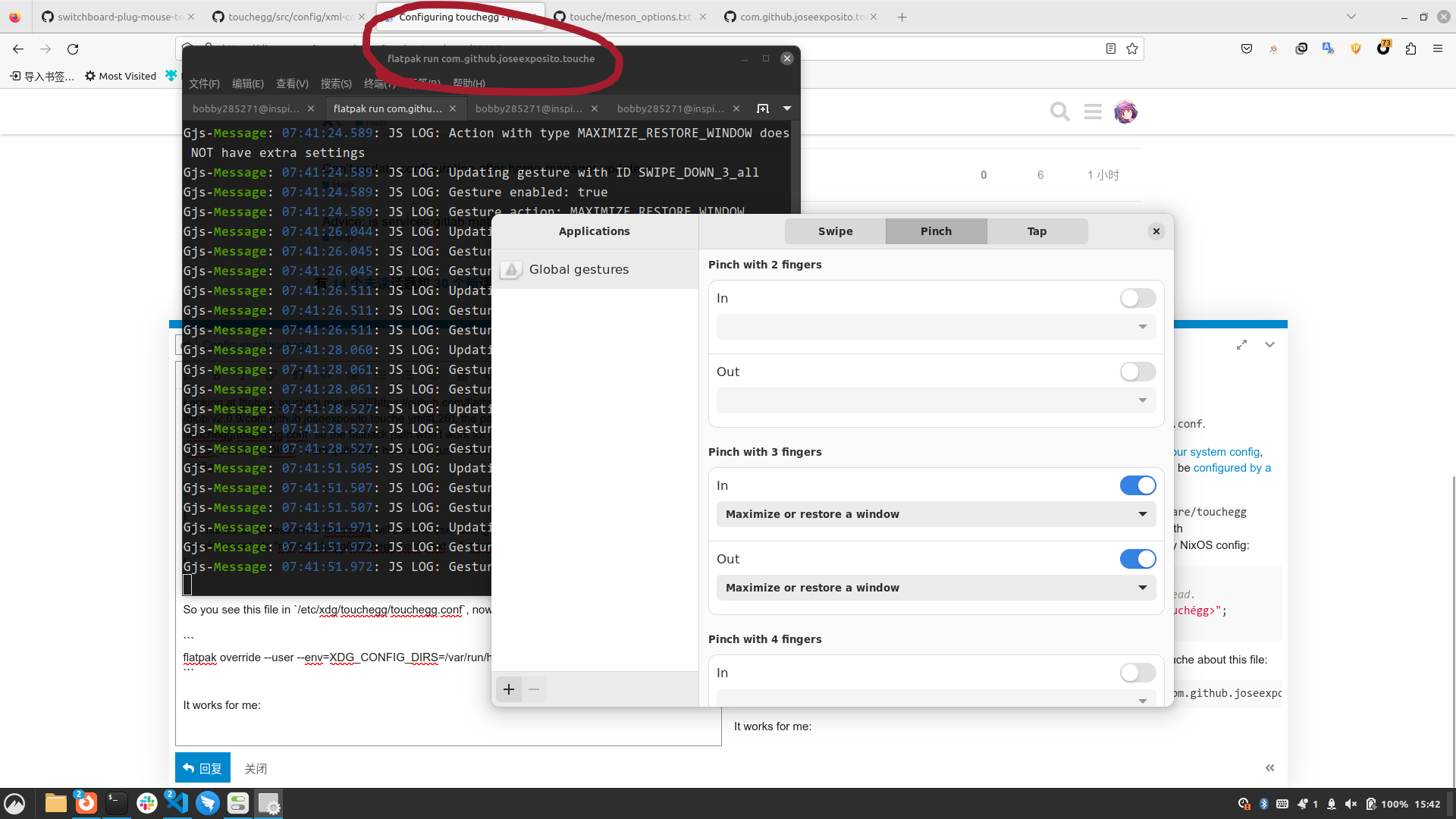Image resolution: width=1456 pixels, height=819 pixels.
Task: Open the Bluetooth tray indicator
Action: [x=1263, y=804]
